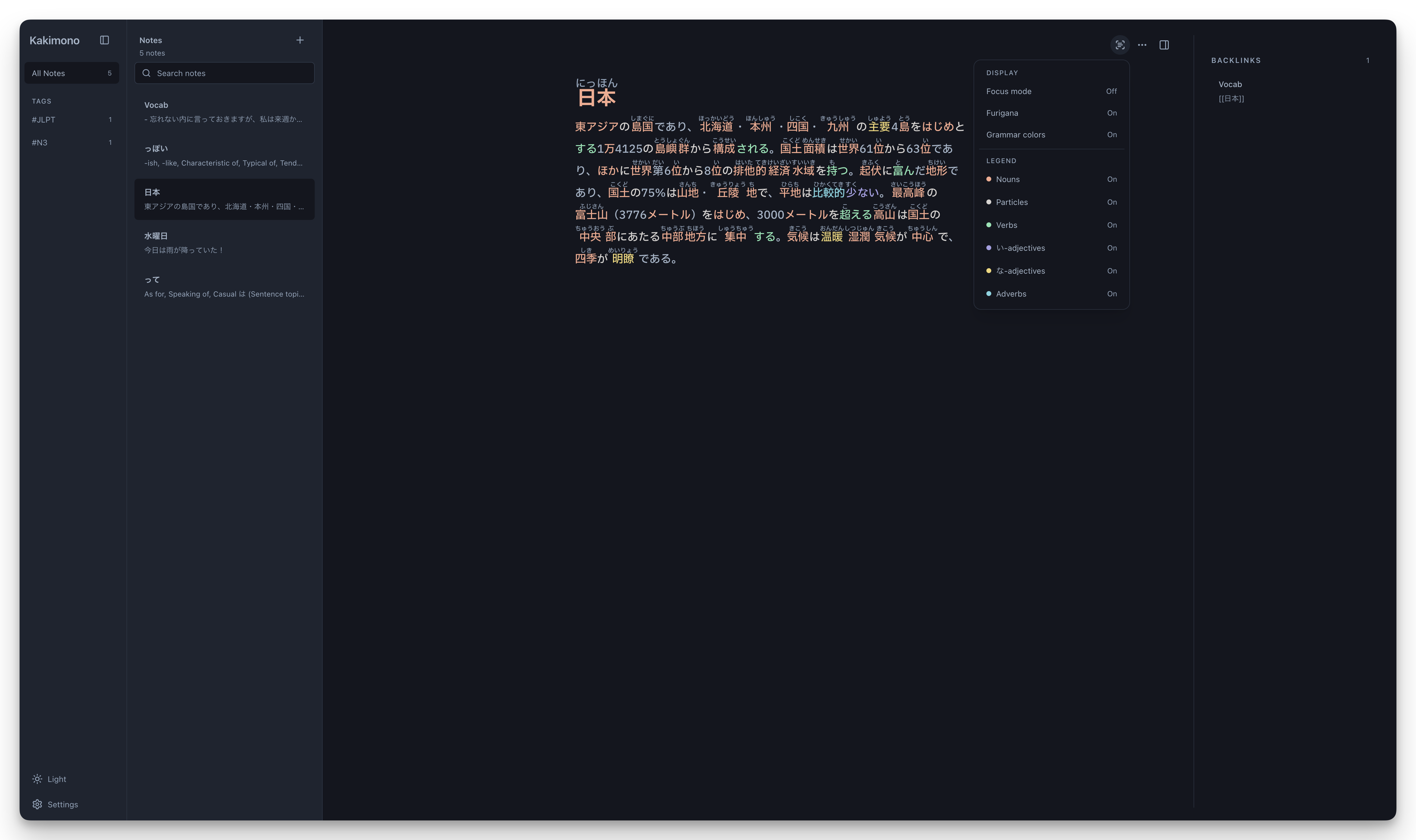Toggle Focus mode setting

pos(1051,91)
